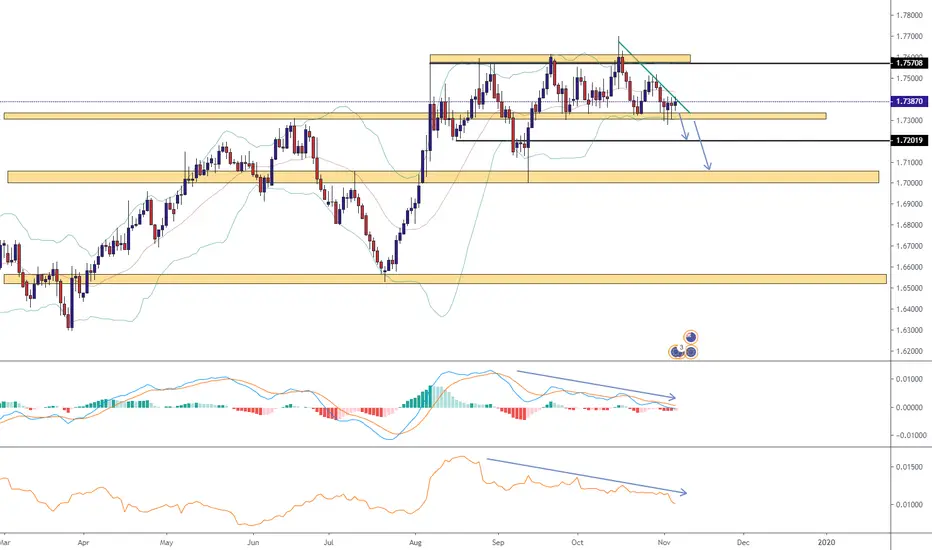Select the black horizontal line at 1.72019
The width and height of the screenshot is (932, 550).
click(x=672, y=141)
